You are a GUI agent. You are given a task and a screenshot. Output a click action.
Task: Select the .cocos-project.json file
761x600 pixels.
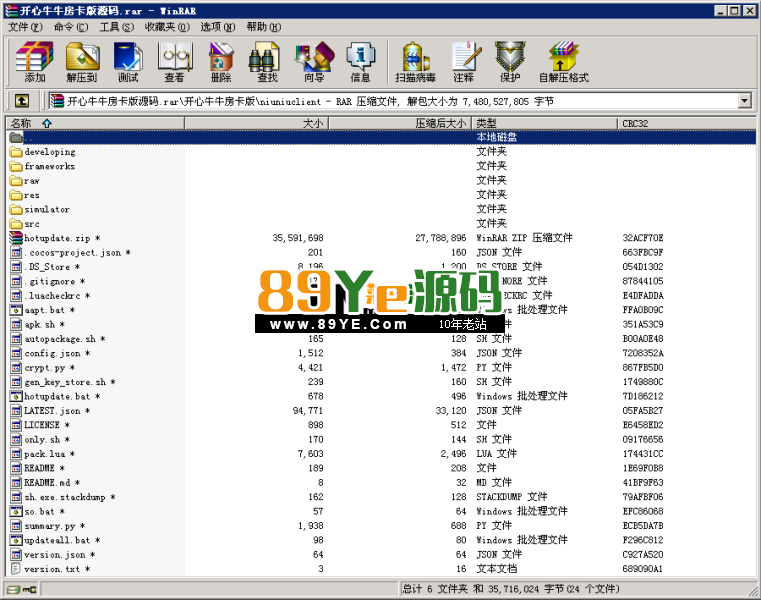[70, 253]
